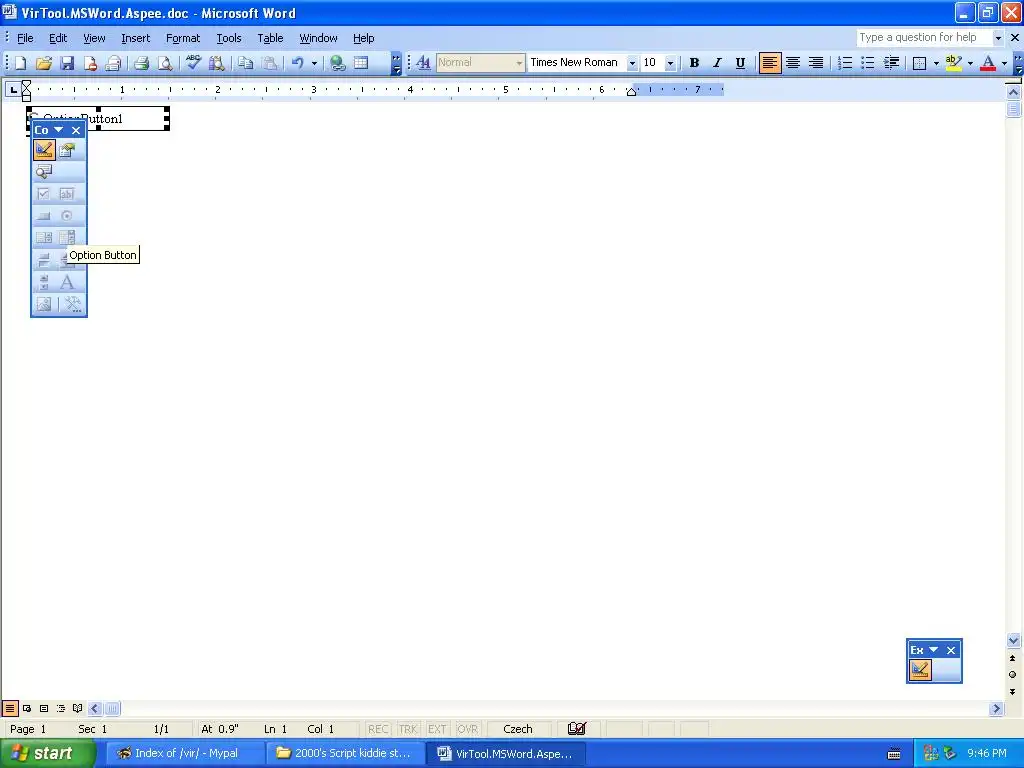Click the Highlight color button

[954, 63]
